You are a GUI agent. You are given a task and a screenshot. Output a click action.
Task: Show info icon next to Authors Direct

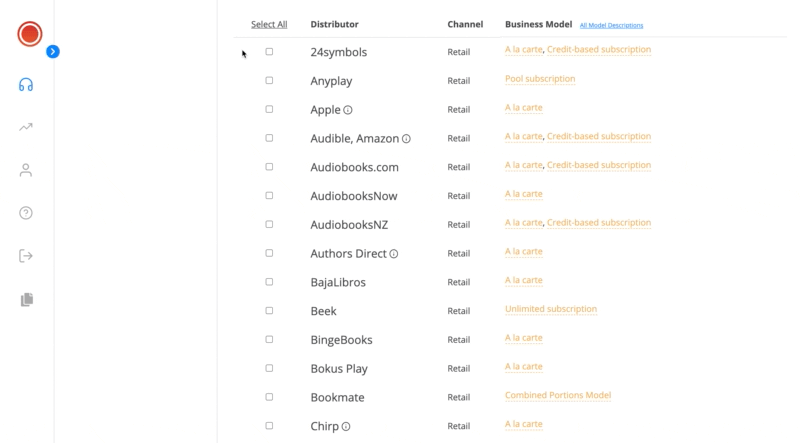(394, 254)
